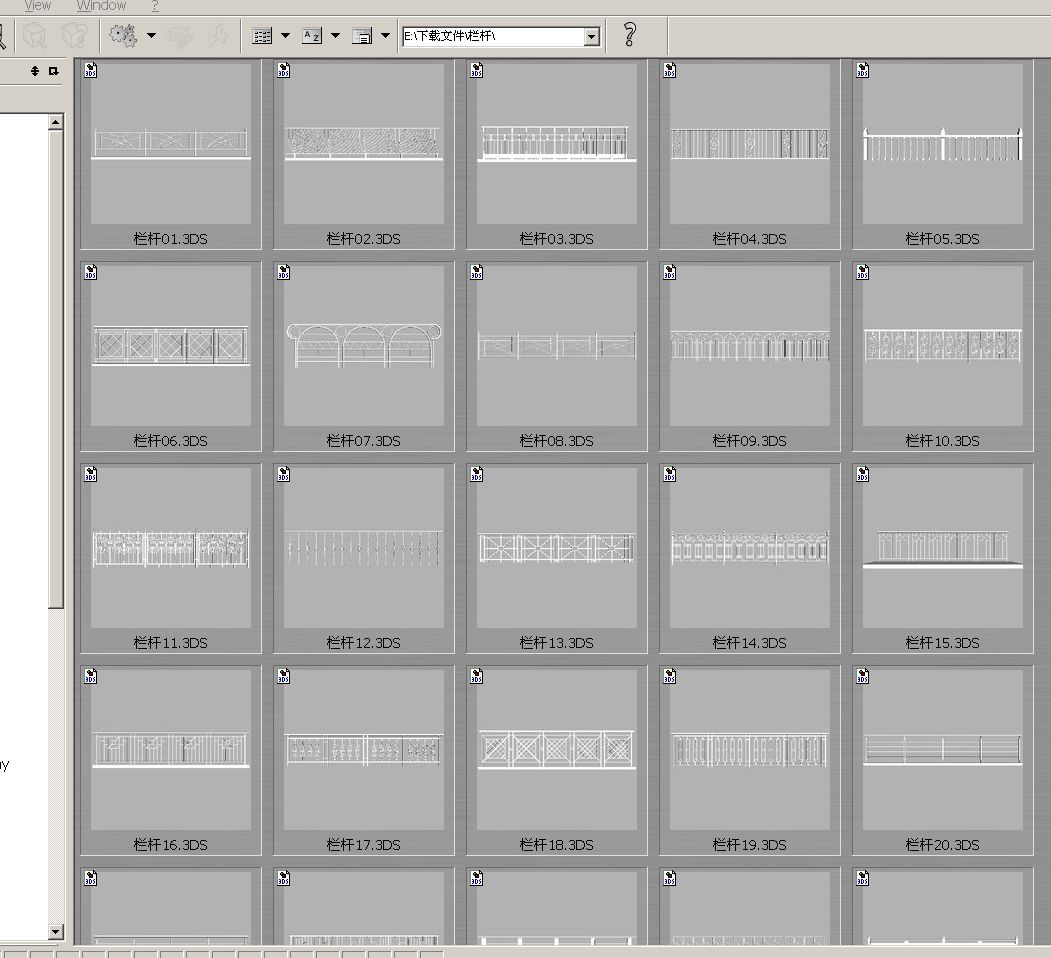Click the window layout toolbar icon
The image size is (1051, 958).
coord(362,36)
